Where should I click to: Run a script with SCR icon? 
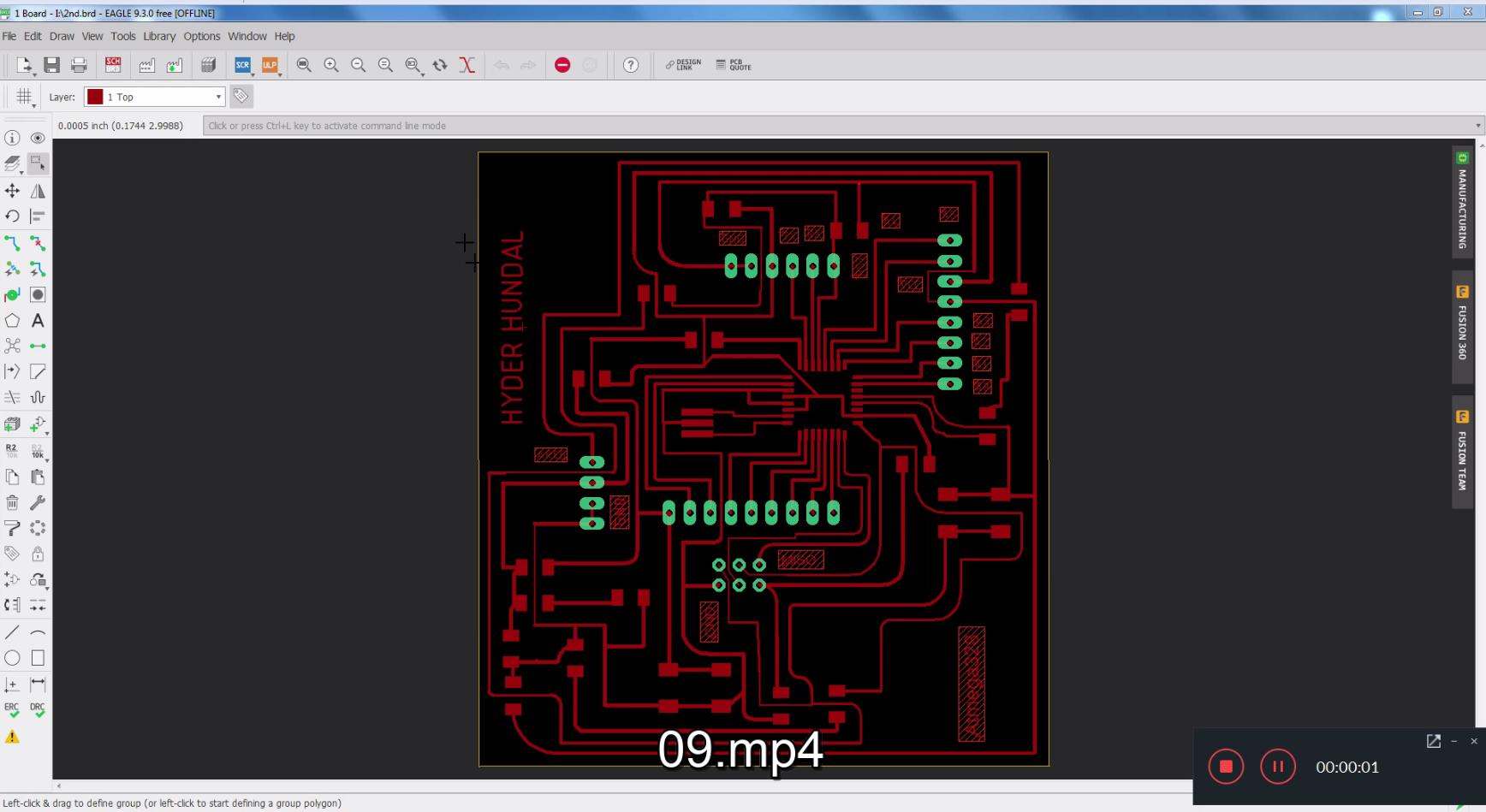[243, 65]
